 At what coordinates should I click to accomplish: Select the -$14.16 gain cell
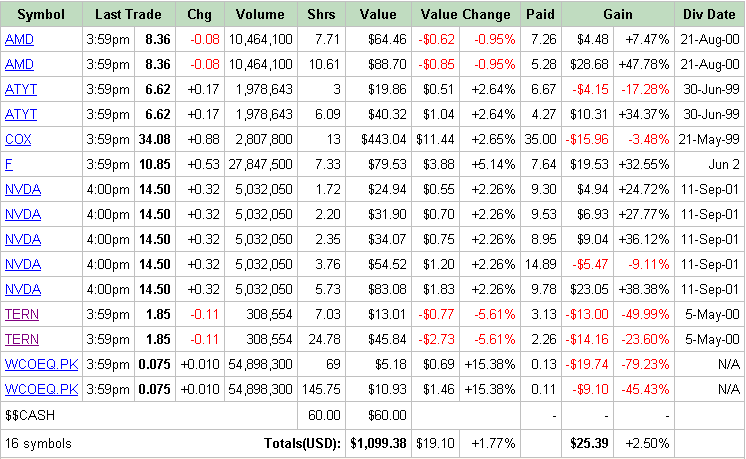pyautogui.click(x=588, y=339)
